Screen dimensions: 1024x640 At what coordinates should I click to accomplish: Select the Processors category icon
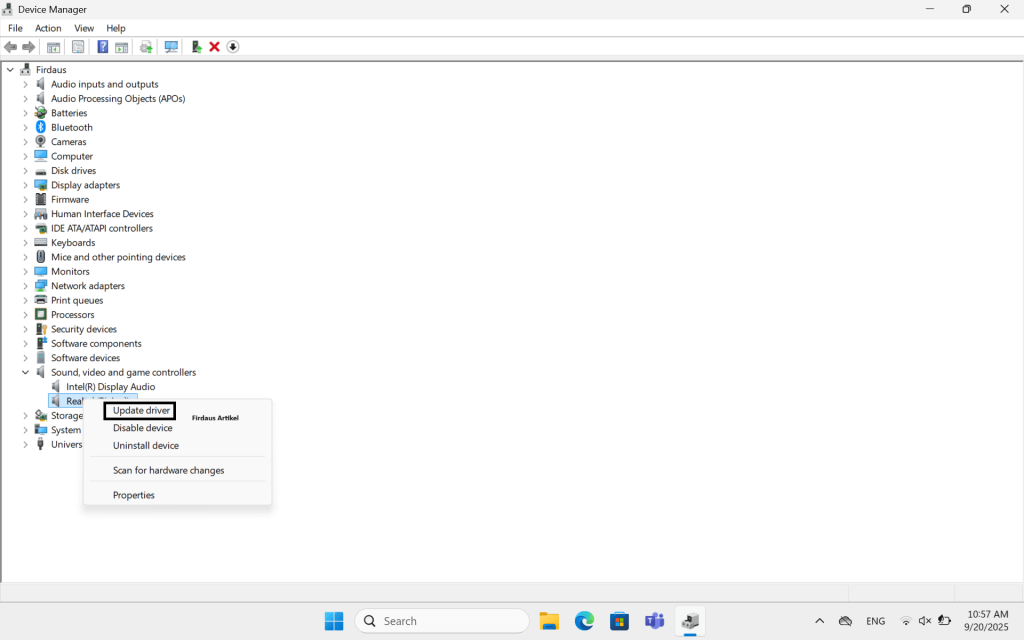(40, 315)
